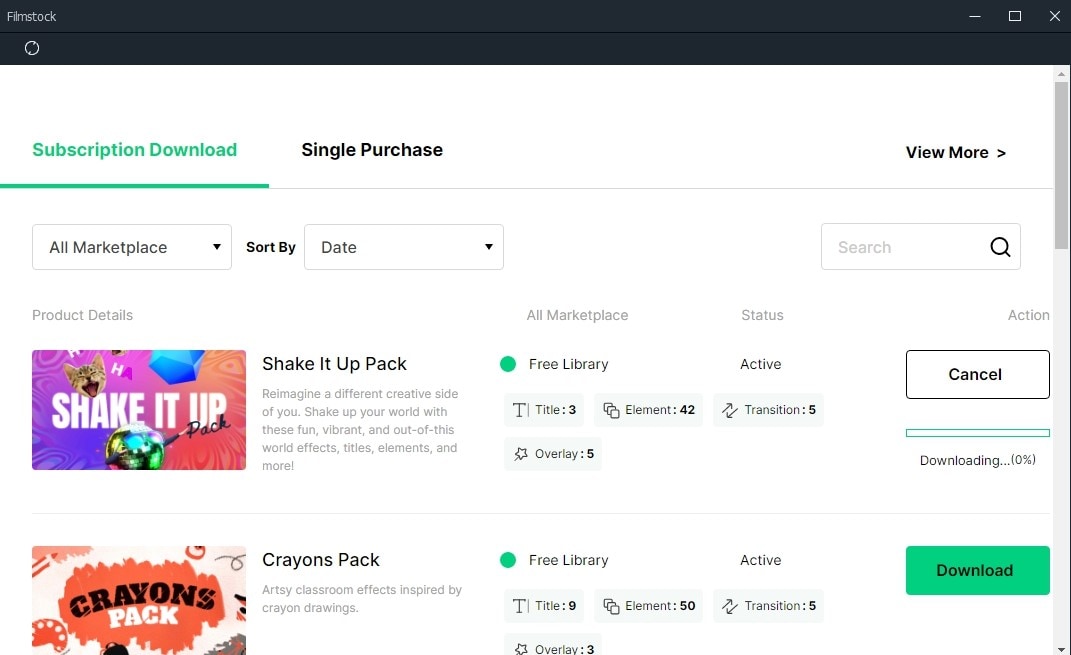Viewport: 1071px width, 655px height.
Task: Switch to the Single Purchase tab
Action: (x=372, y=150)
